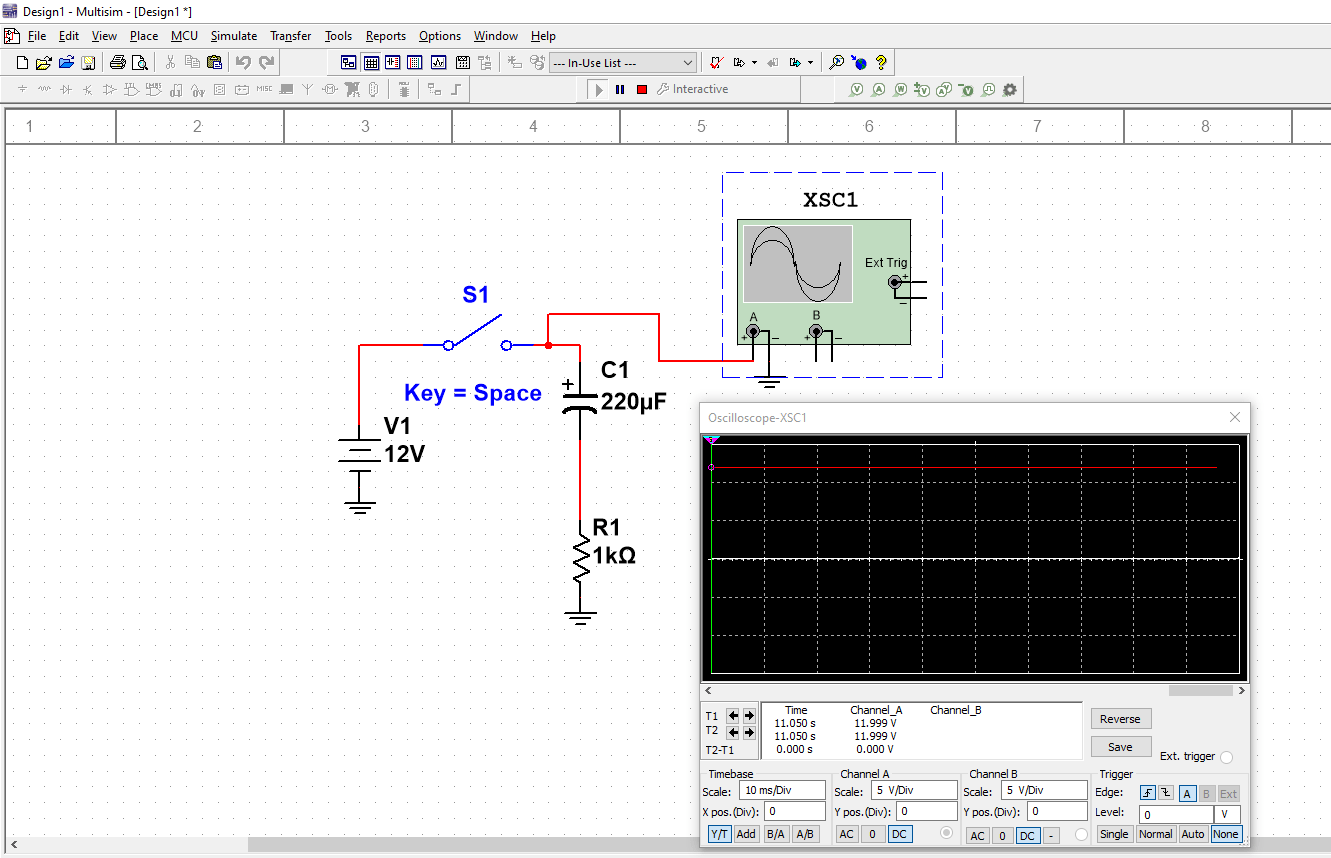The width and height of the screenshot is (1331, 858).
Task: Open the Simulate menu
Action: (233, 35)
